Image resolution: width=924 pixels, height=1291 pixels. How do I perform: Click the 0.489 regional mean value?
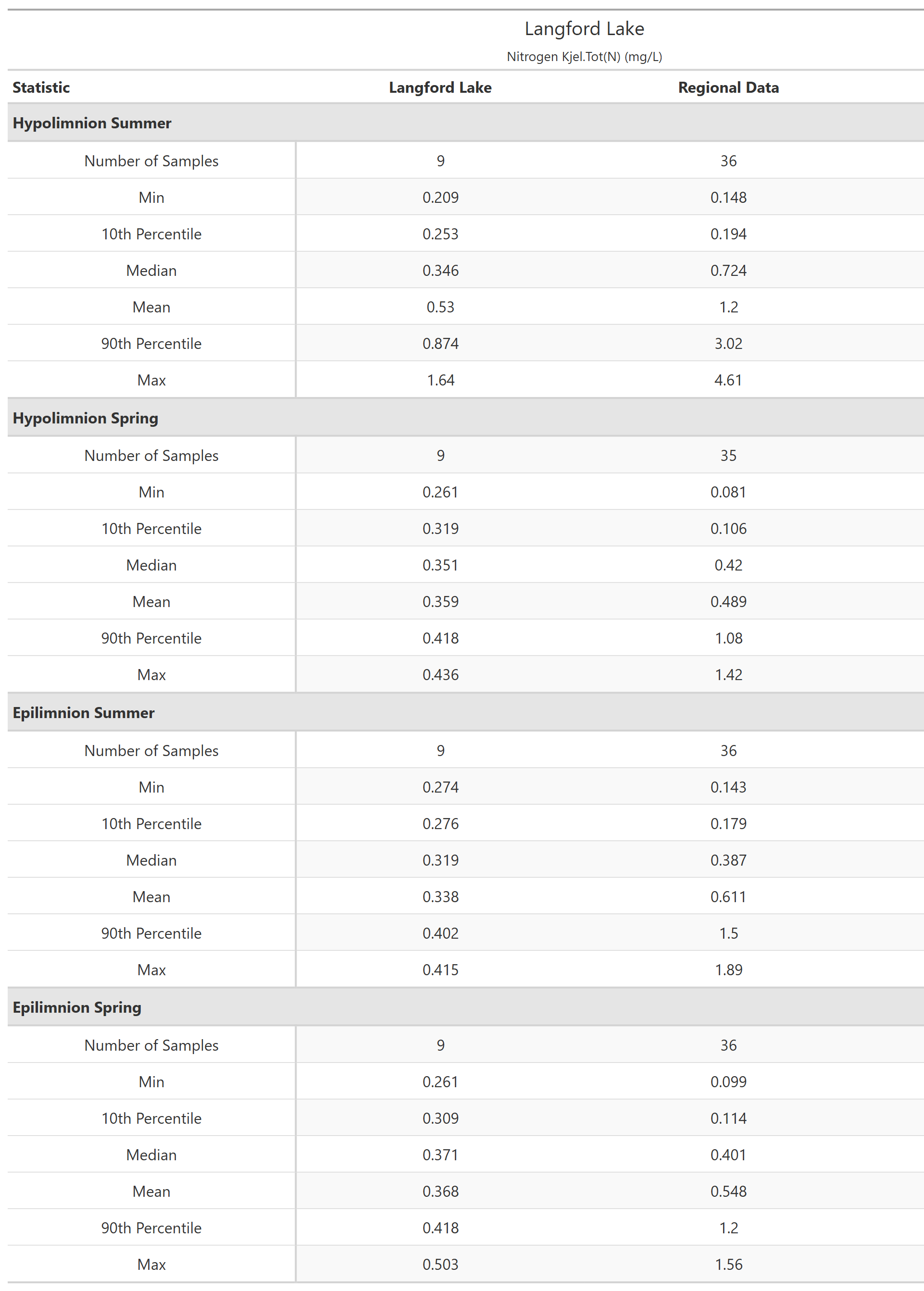click(x=728, y=602)
